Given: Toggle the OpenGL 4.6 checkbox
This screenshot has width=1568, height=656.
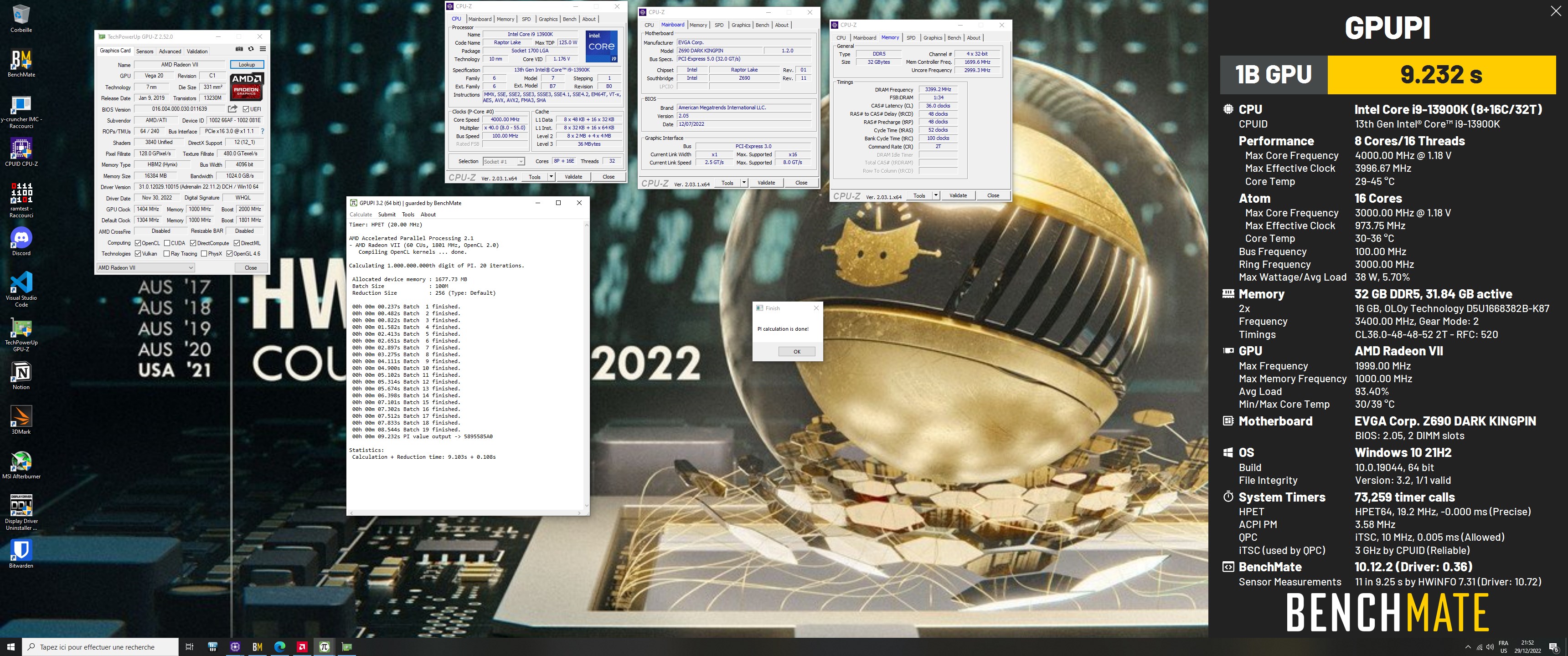Looking at the screenshot, I should pyautogui.click(x=229, y=254).
